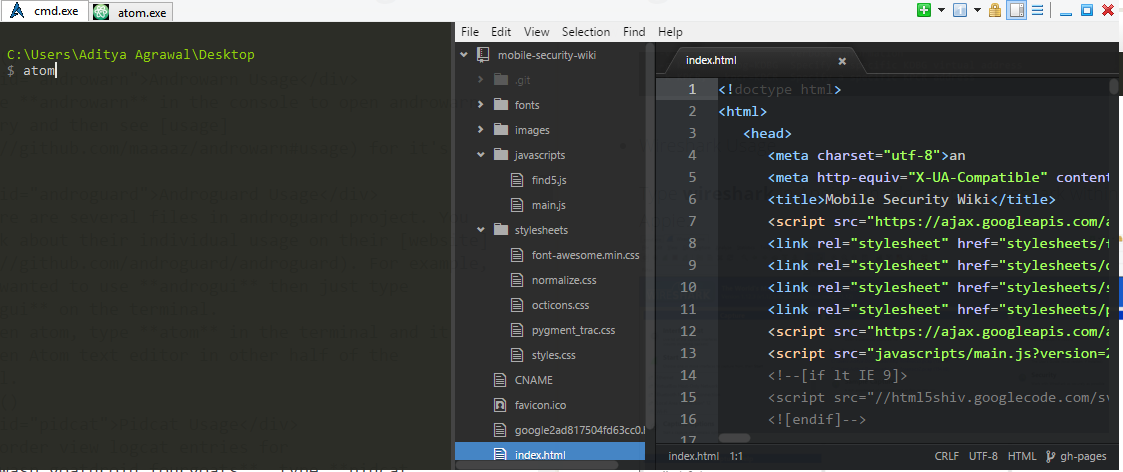Collapse the javascripts folder
The width and height of the screenshot is (1123, 472).
tap(481, 155)
